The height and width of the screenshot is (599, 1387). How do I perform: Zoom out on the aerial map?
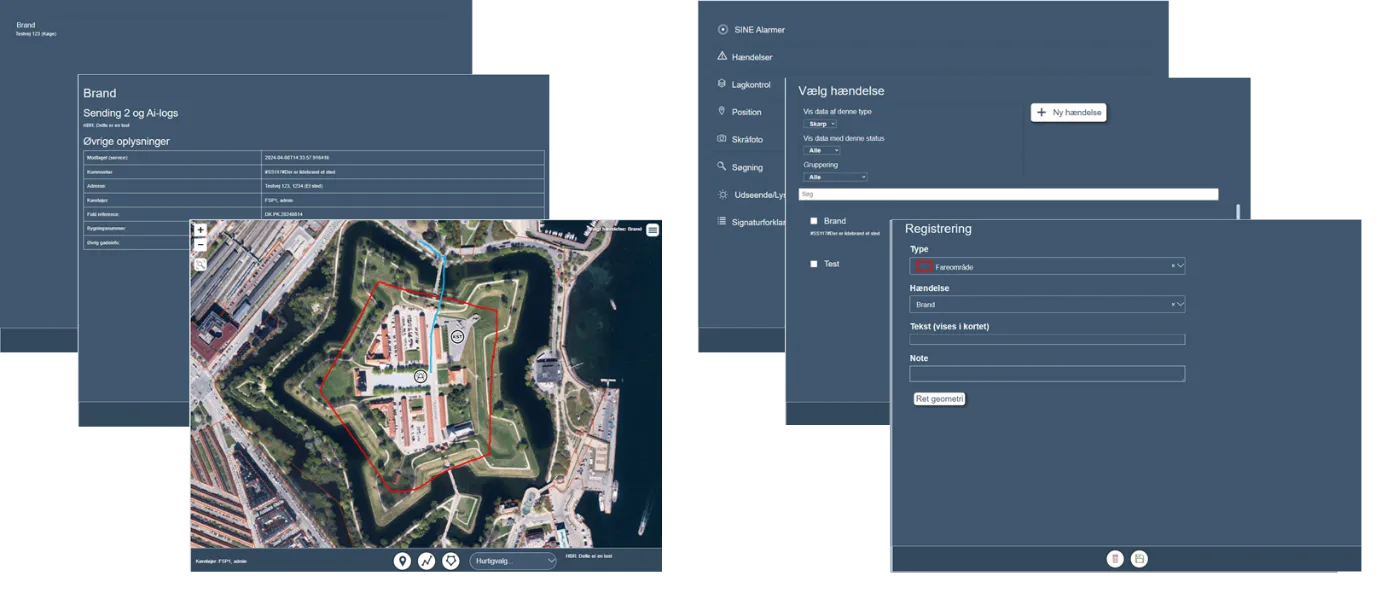coord(200,245)
